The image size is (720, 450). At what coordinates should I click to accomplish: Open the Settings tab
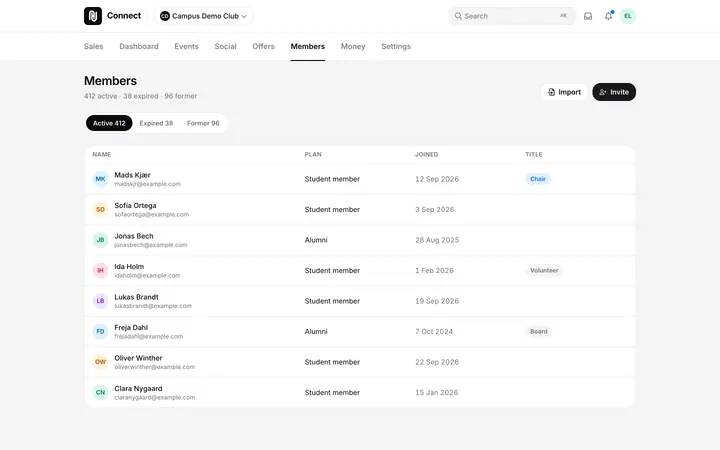[x=396, y=46]
